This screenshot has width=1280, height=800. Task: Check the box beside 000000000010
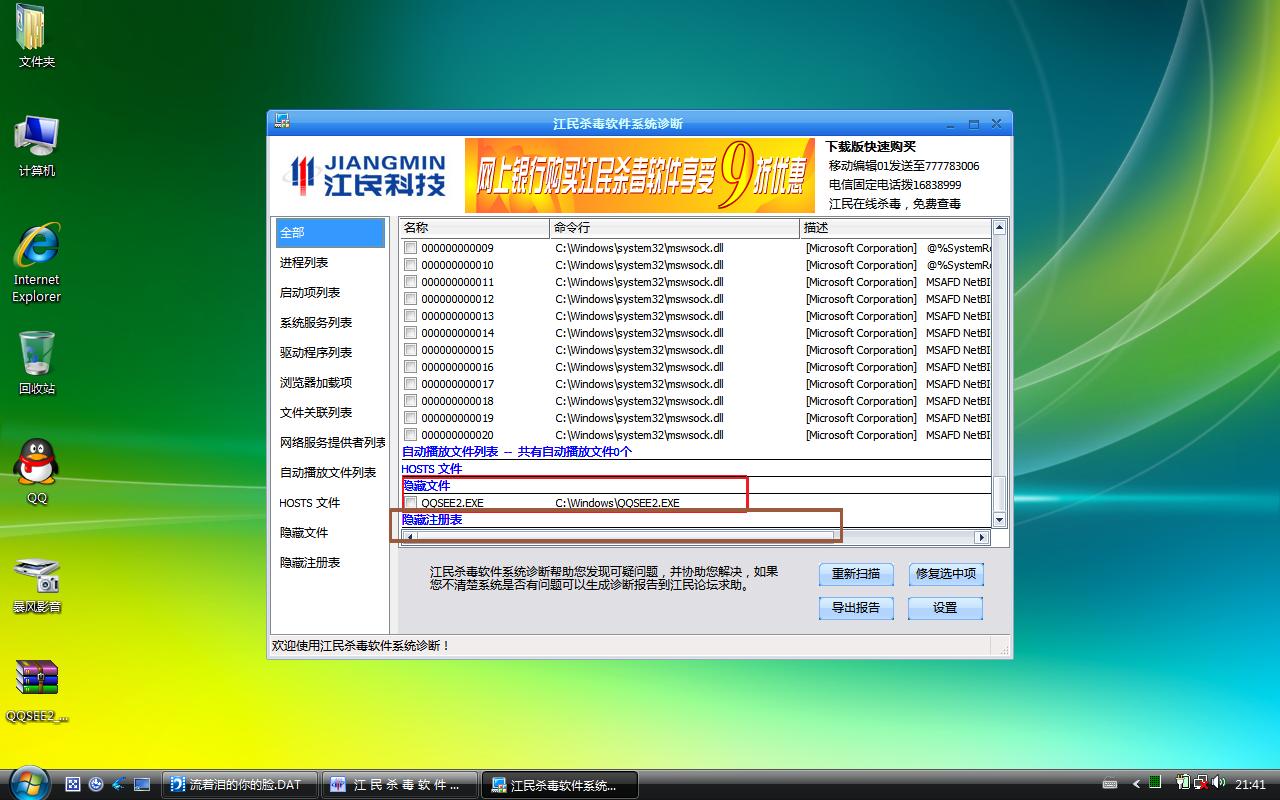click(411, 265)
